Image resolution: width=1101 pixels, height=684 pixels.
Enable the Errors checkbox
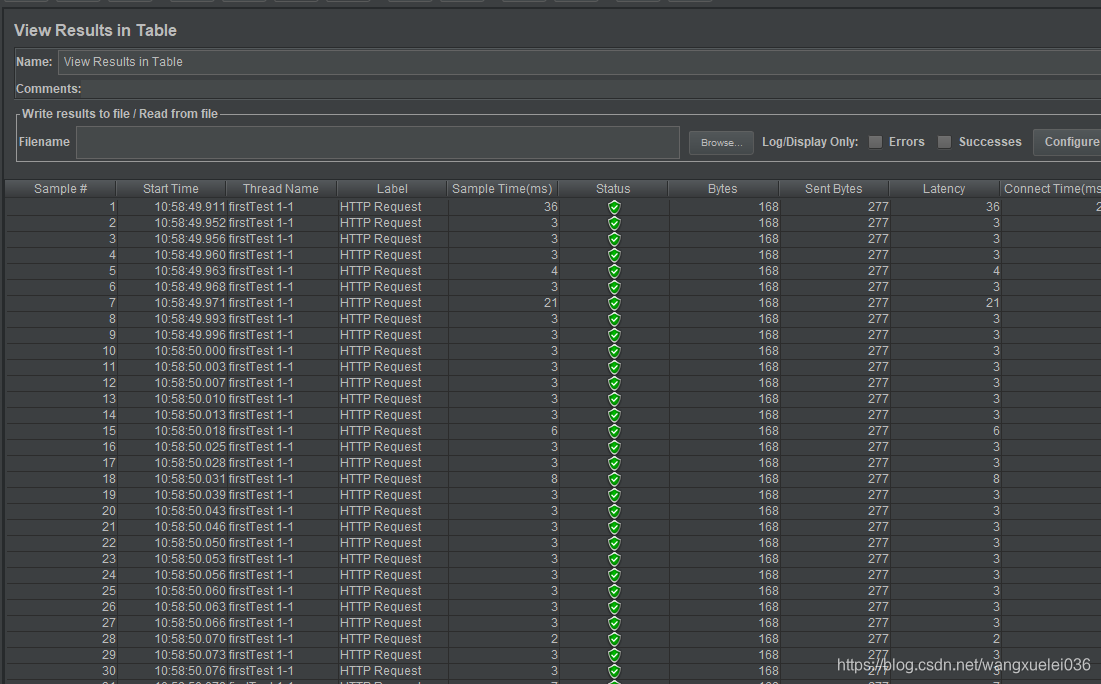(x=876, y=142)
